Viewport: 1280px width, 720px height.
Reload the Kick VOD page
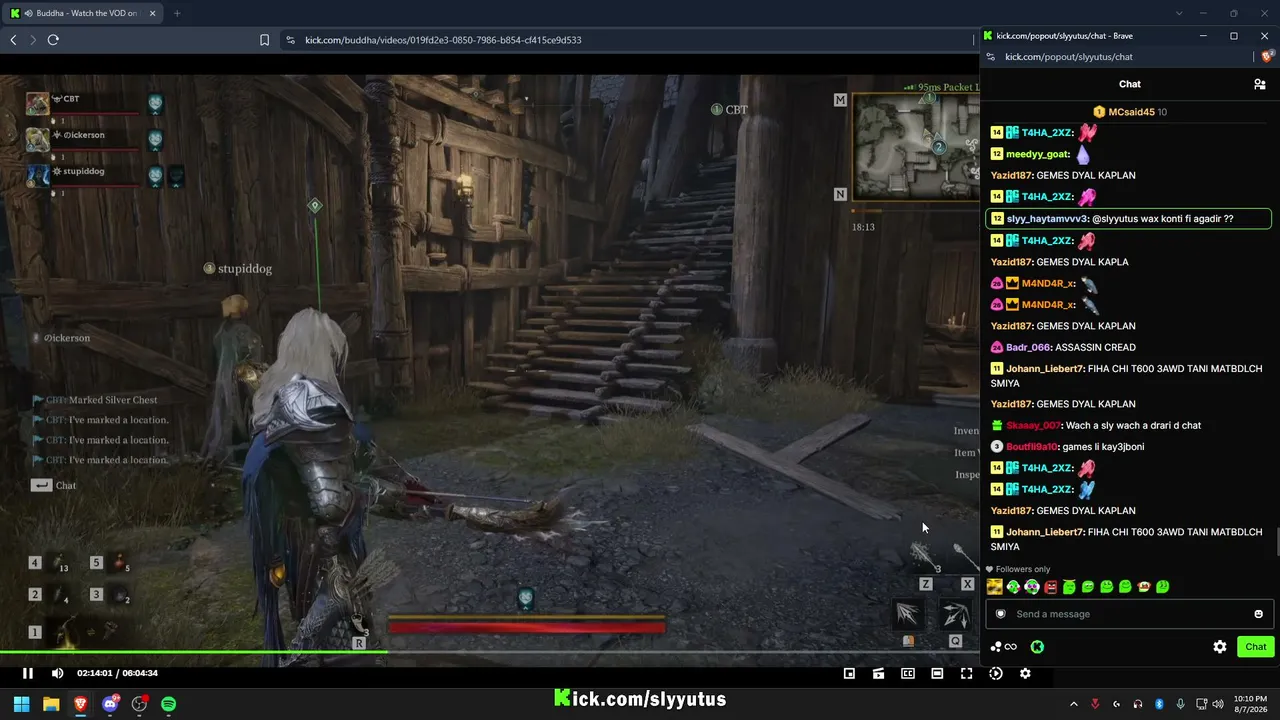53,40
